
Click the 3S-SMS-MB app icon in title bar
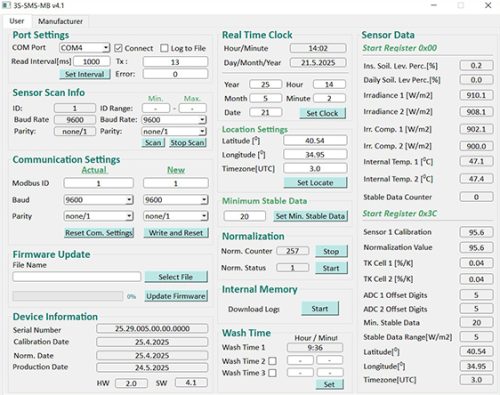(x=6, y=5)
